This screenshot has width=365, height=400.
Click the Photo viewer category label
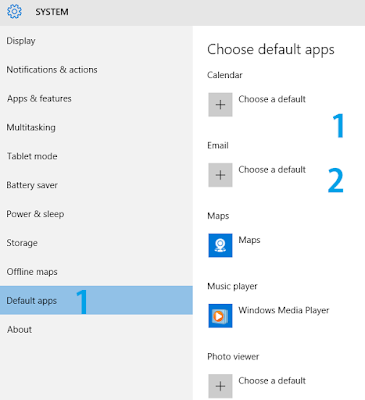point(233,357)
